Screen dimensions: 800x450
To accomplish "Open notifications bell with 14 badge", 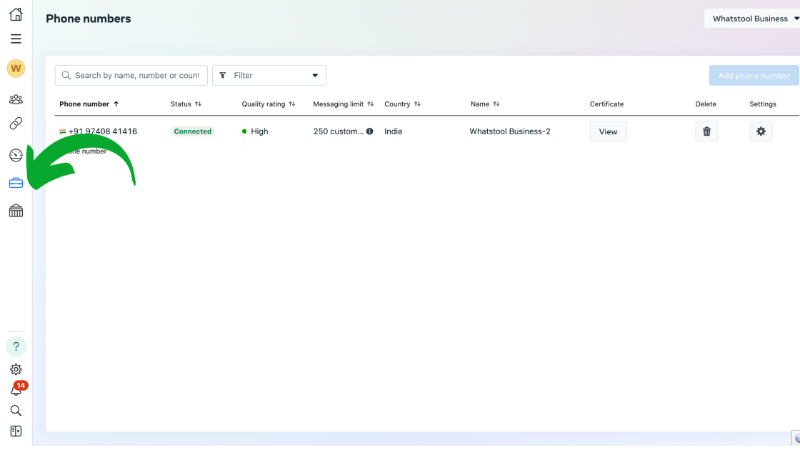I will click(x=16, y=390).
